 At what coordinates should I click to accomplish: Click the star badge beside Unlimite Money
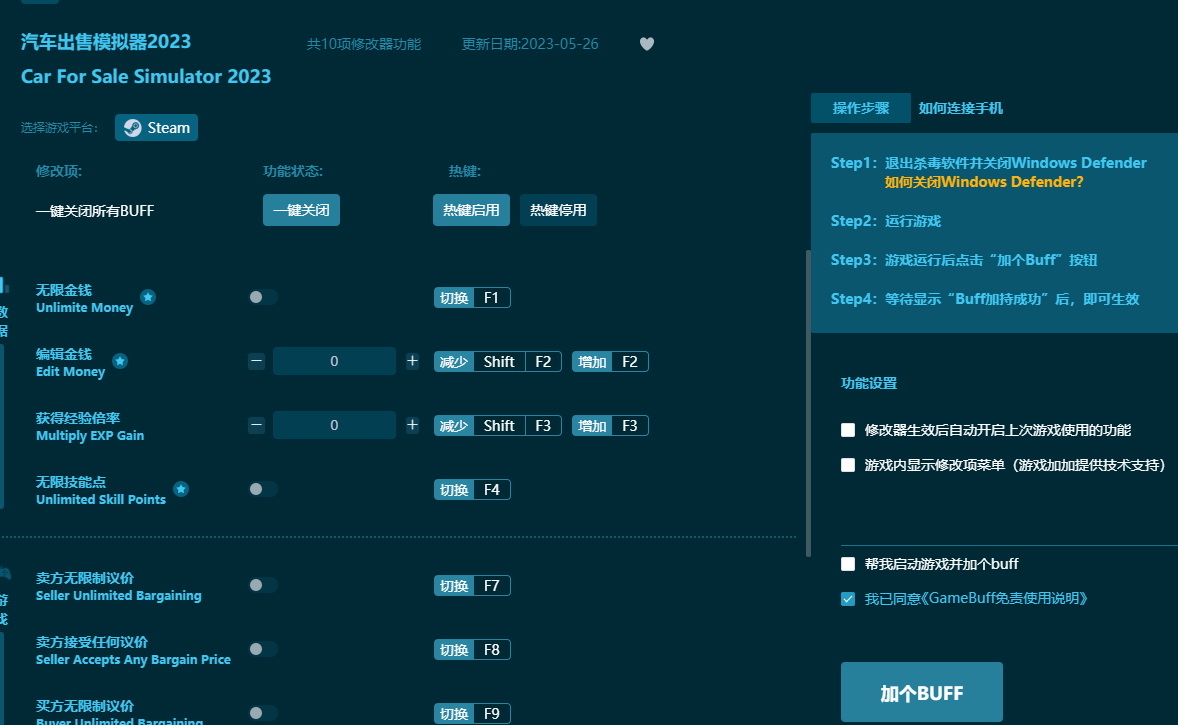pyautogui.click(x=148, y=297)
